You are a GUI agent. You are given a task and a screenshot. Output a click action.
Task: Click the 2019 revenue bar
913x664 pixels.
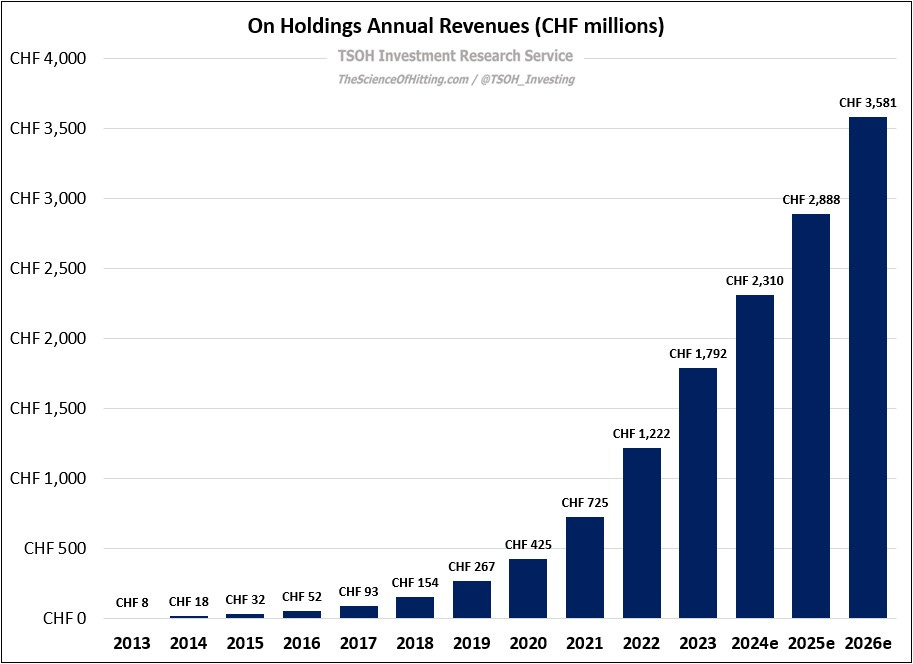coord(472,599)
